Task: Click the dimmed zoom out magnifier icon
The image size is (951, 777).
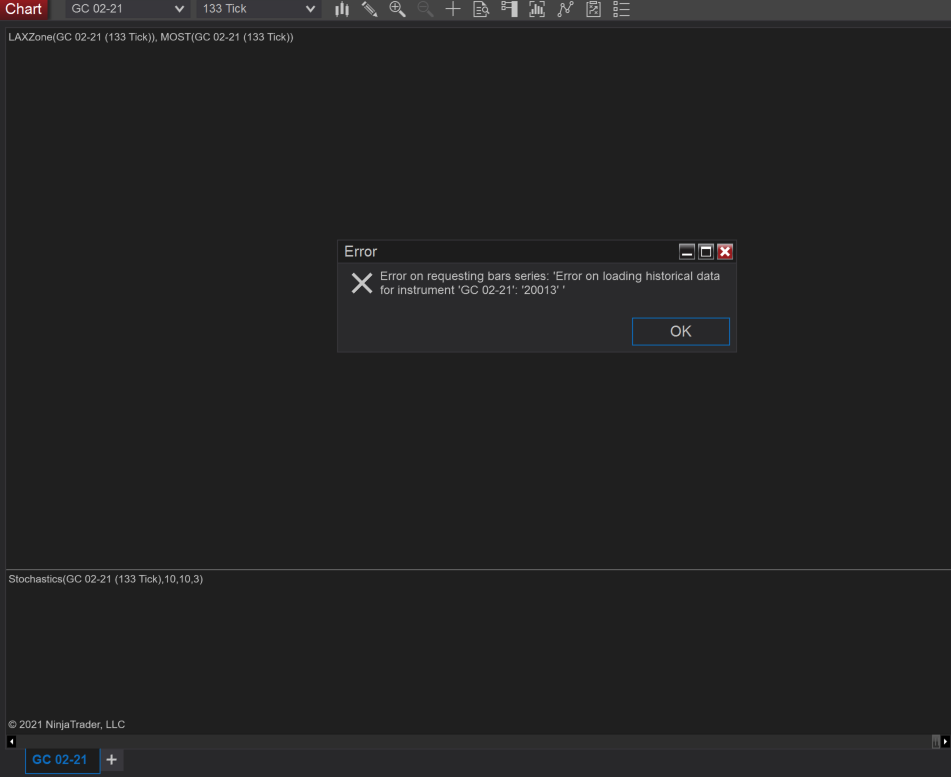Action: pos(425,9)
